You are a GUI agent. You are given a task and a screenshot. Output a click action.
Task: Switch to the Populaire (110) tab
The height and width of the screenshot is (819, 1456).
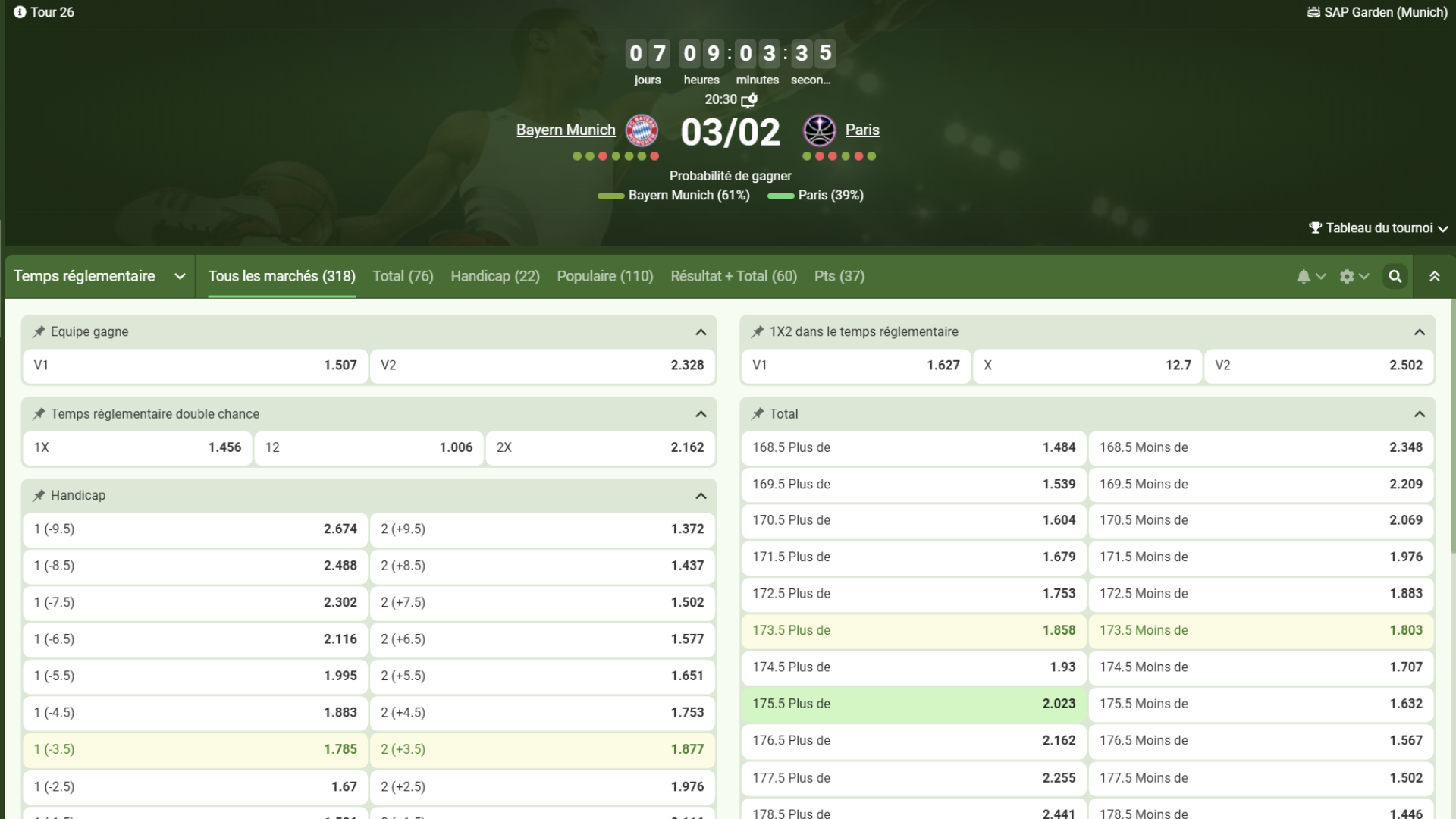604,276
